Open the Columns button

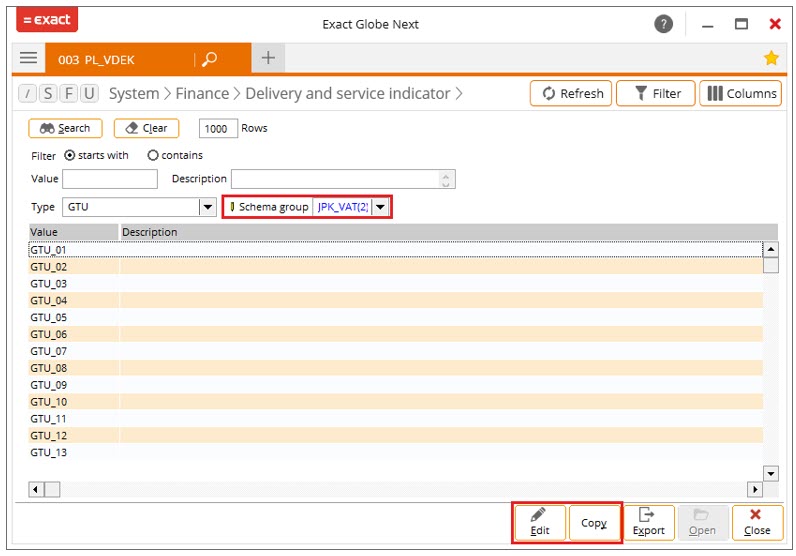point(741,93)
